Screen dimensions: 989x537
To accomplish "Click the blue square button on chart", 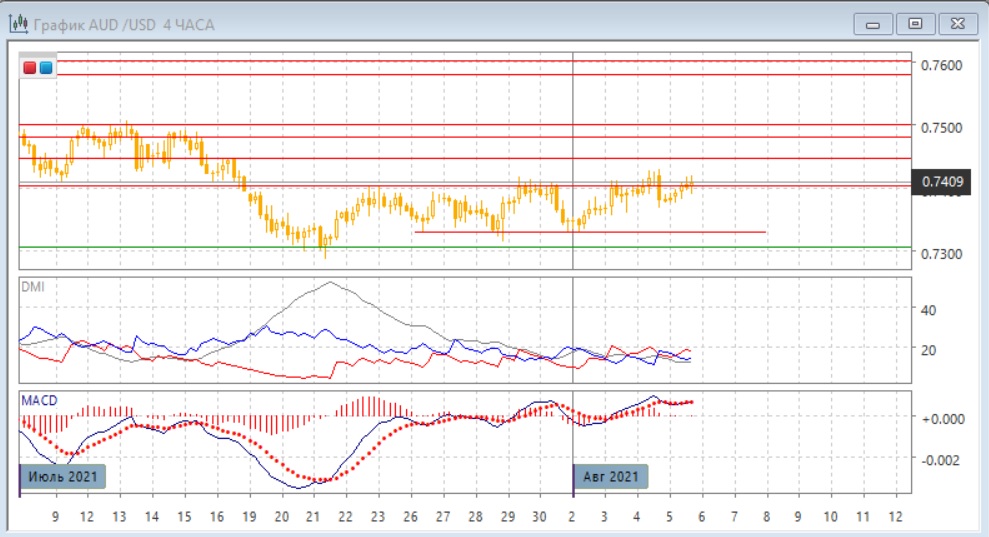I will 46,68.
